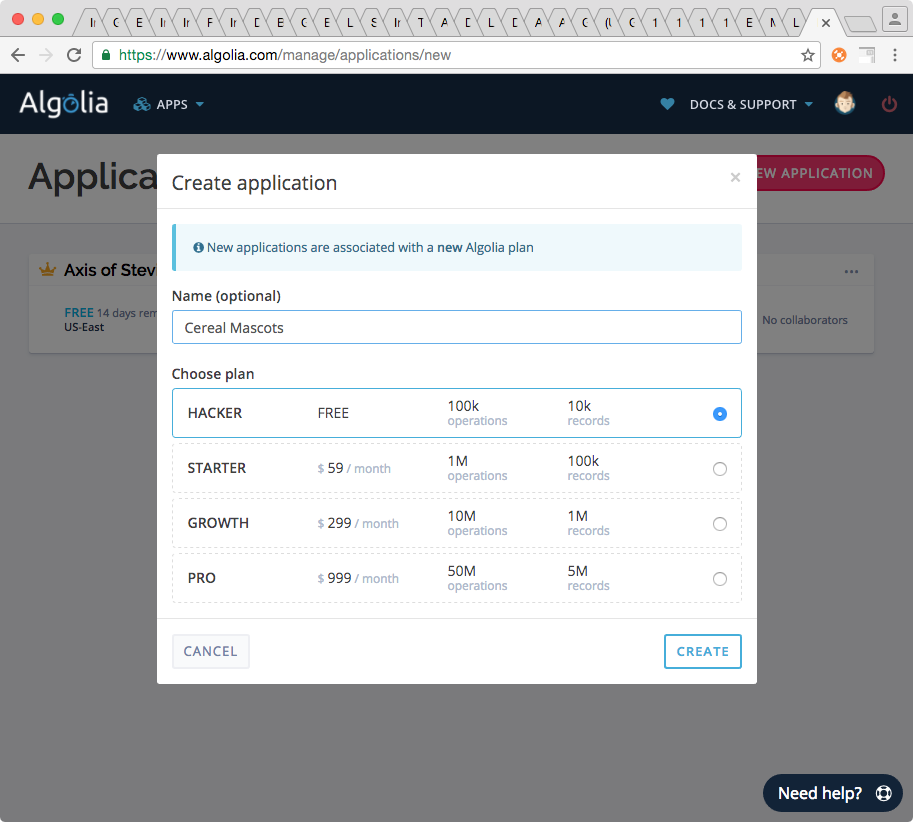Screen dimensions: 913x822
Task: Click the Axis of Steve application title
Action: [110, 270]
